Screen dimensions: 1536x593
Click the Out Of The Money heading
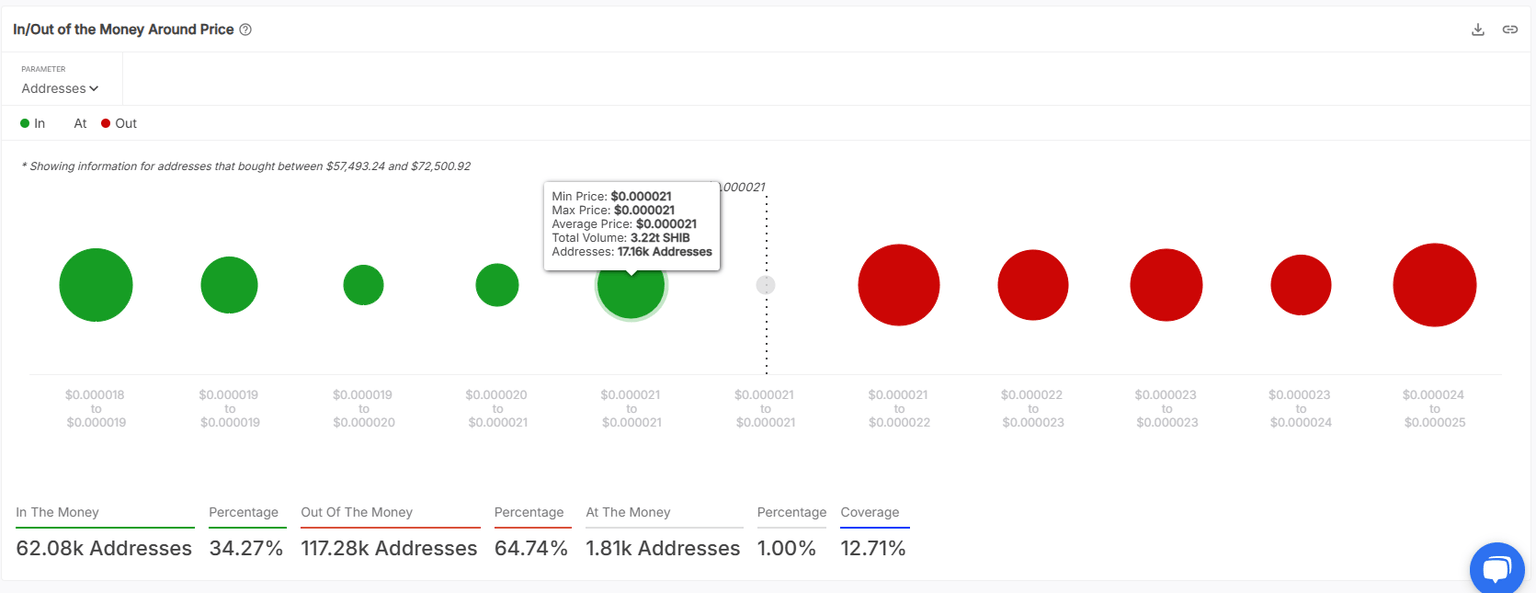pos(356,512)
